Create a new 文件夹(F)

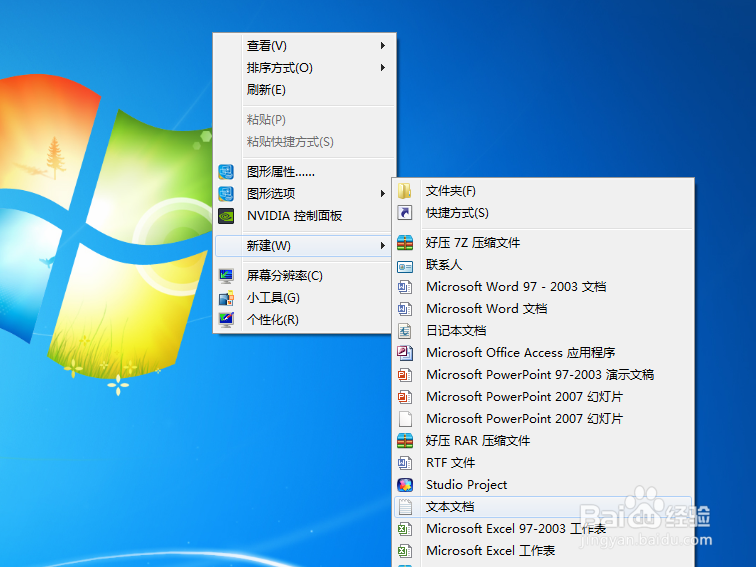543,191
